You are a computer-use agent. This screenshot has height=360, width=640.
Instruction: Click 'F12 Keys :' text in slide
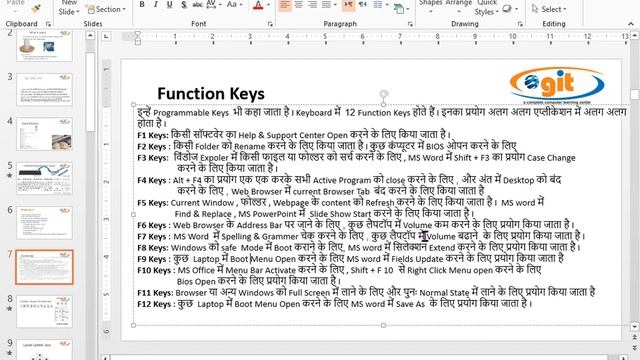pyautogui.click(x=156, y=304)
